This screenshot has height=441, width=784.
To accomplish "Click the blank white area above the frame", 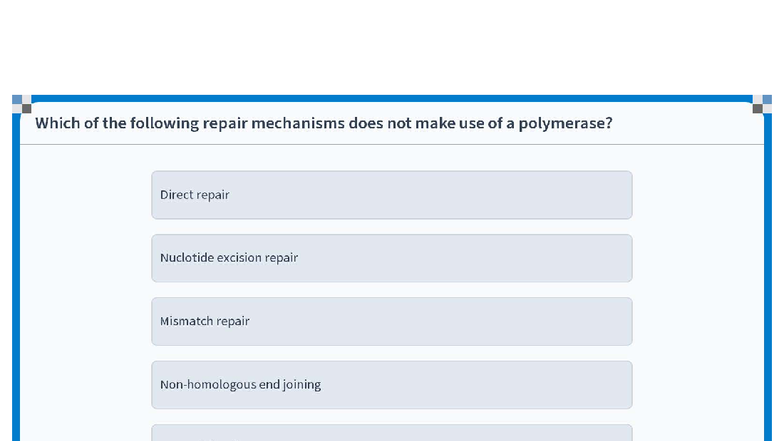I will [x=391, y=45].
